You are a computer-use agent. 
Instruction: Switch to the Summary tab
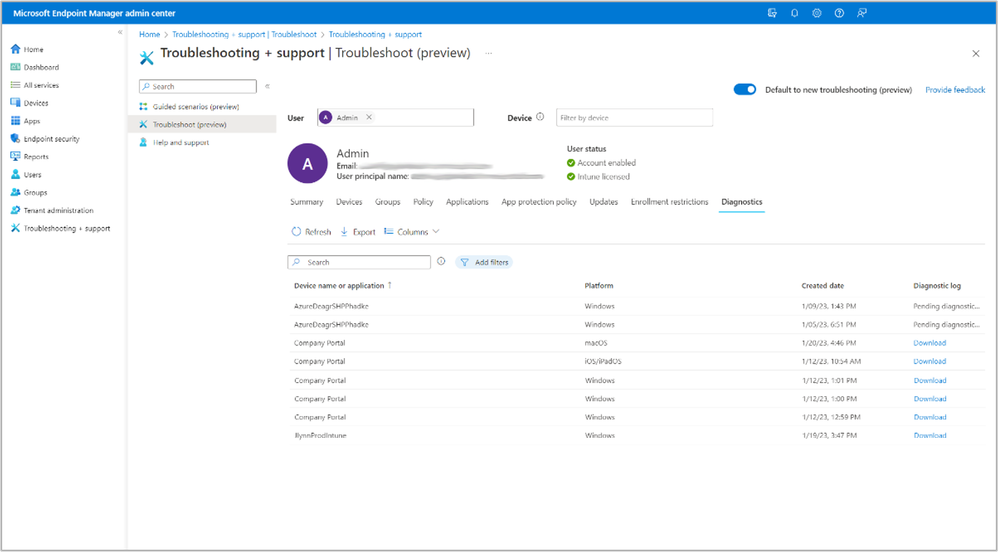(307, 202)
